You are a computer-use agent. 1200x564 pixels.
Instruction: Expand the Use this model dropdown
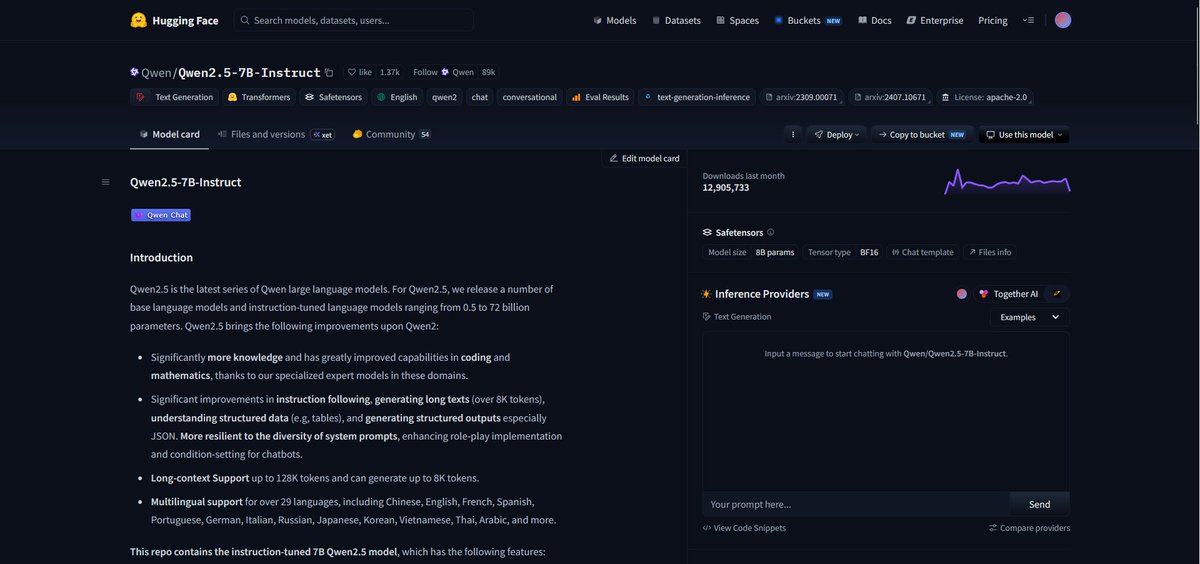click(1023, 134)
